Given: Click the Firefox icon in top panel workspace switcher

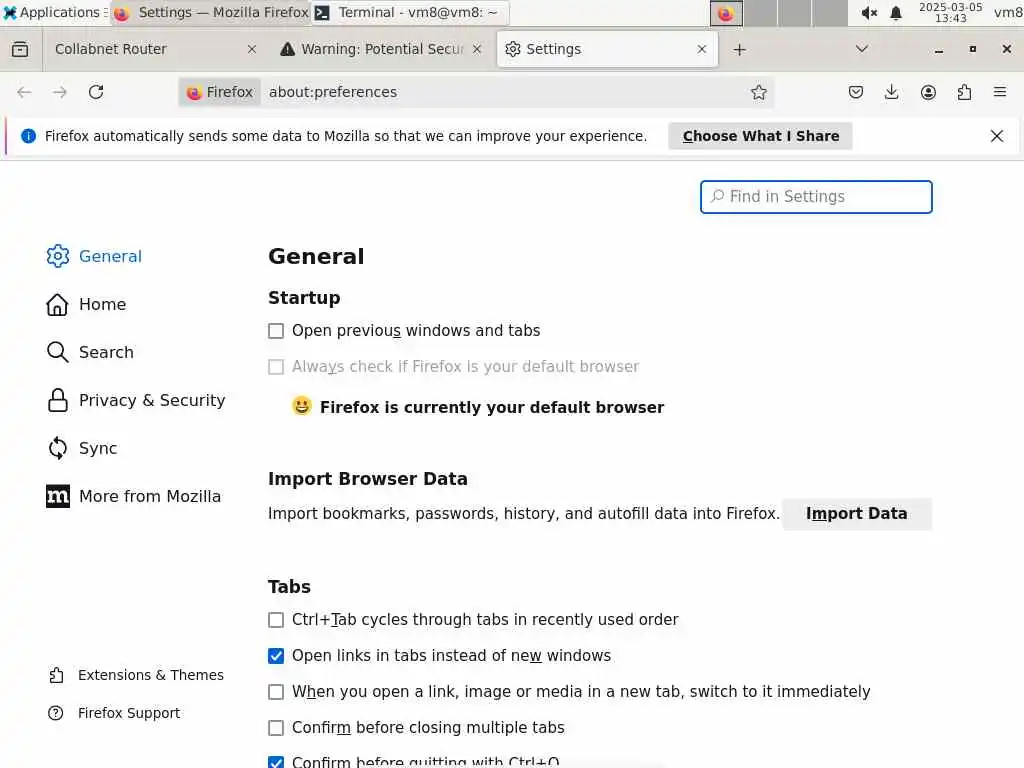Looking at the screenshot, I should (726, 13).
